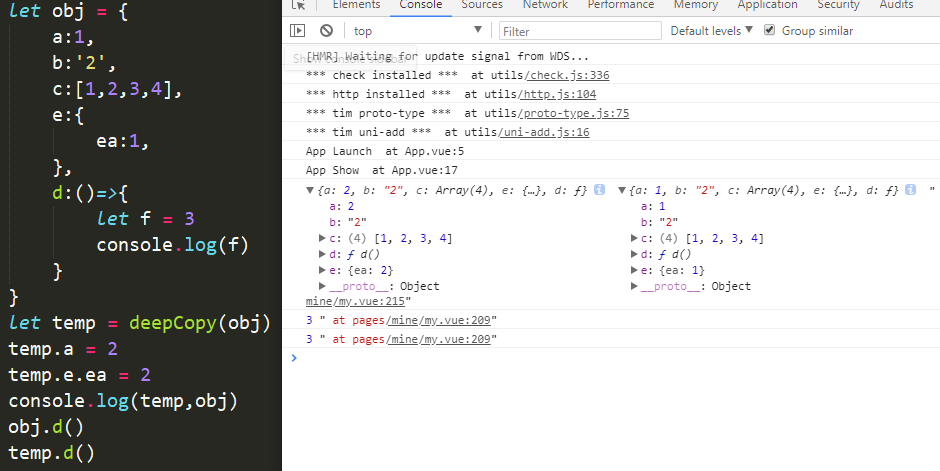The width and height of the screenshot is (940, 471).
Task: Click the 'obj.d()' code line
Action: pyautogui.click(x=46, y=427)
